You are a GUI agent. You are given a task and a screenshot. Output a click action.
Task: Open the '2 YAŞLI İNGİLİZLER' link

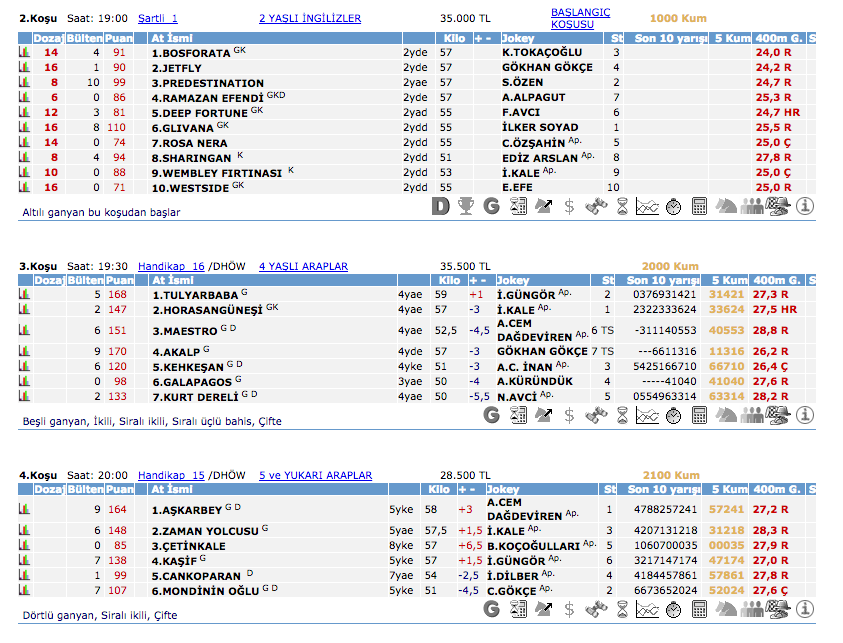click(310, 18)
